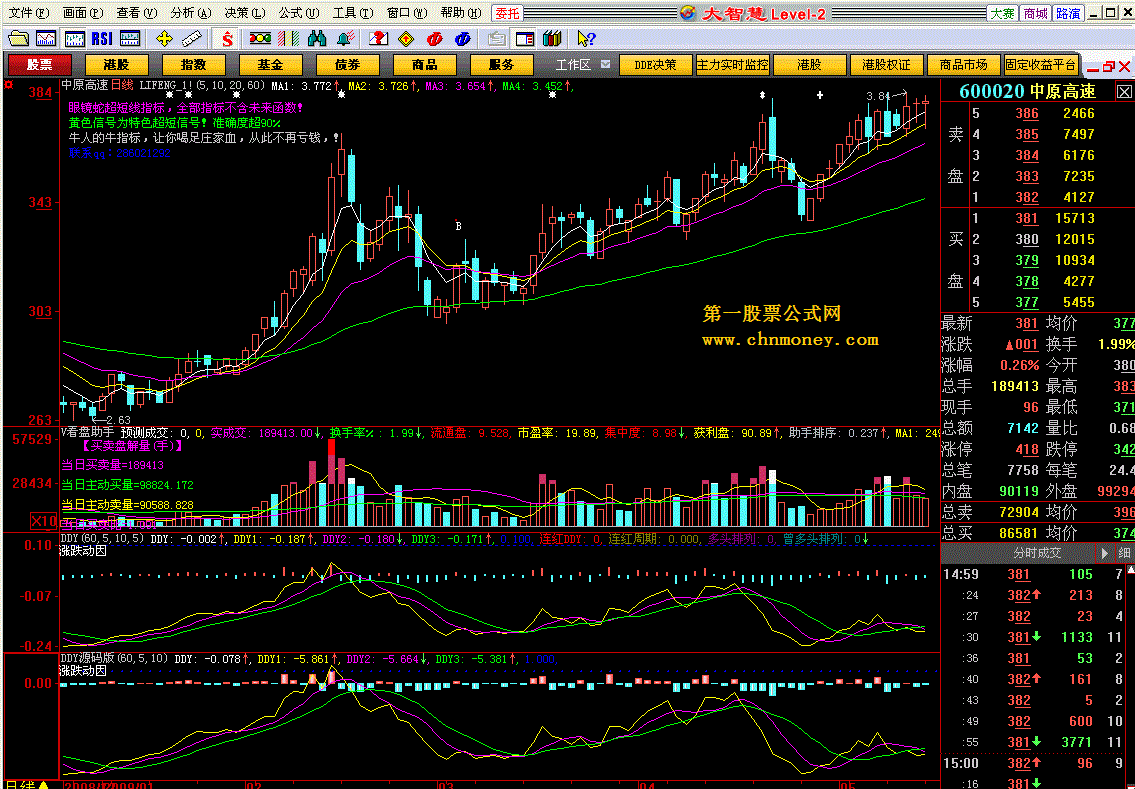
Task: Click the binoculars search icon
Action: [x=317, y=38]
